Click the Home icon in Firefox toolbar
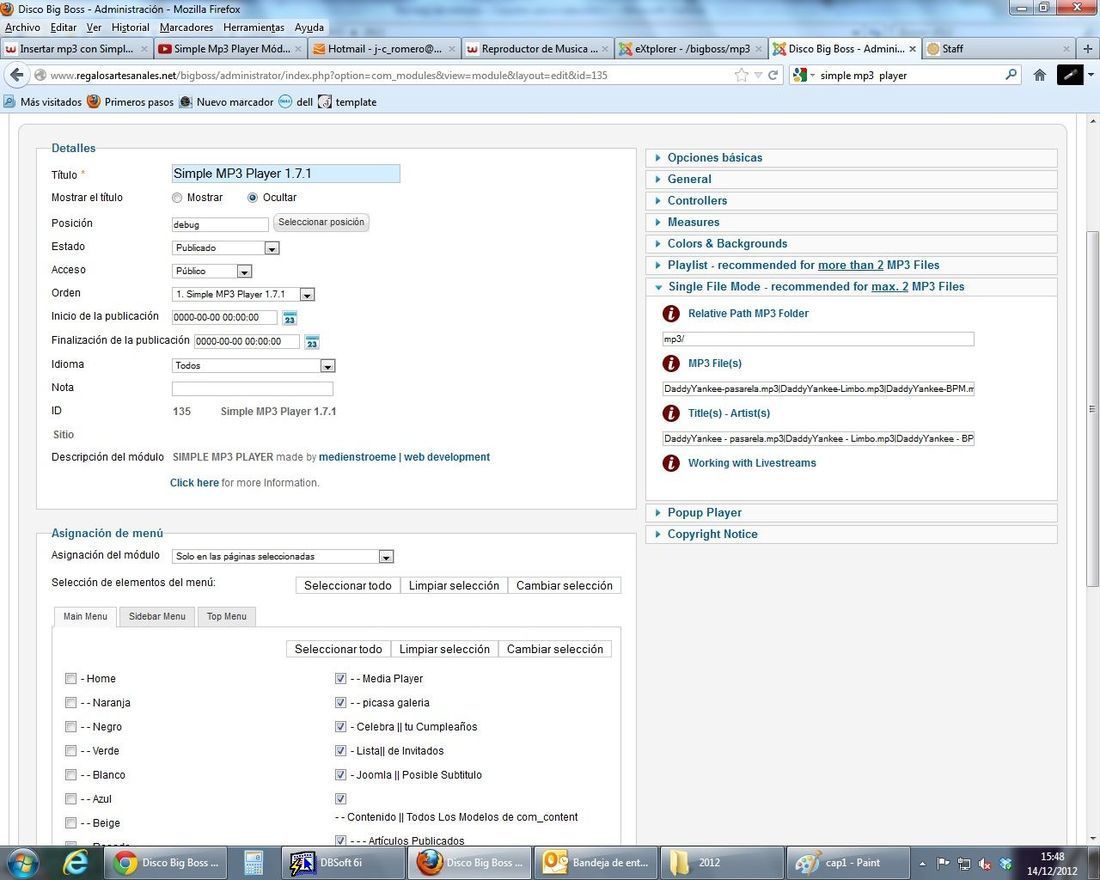 (1039, 75)
